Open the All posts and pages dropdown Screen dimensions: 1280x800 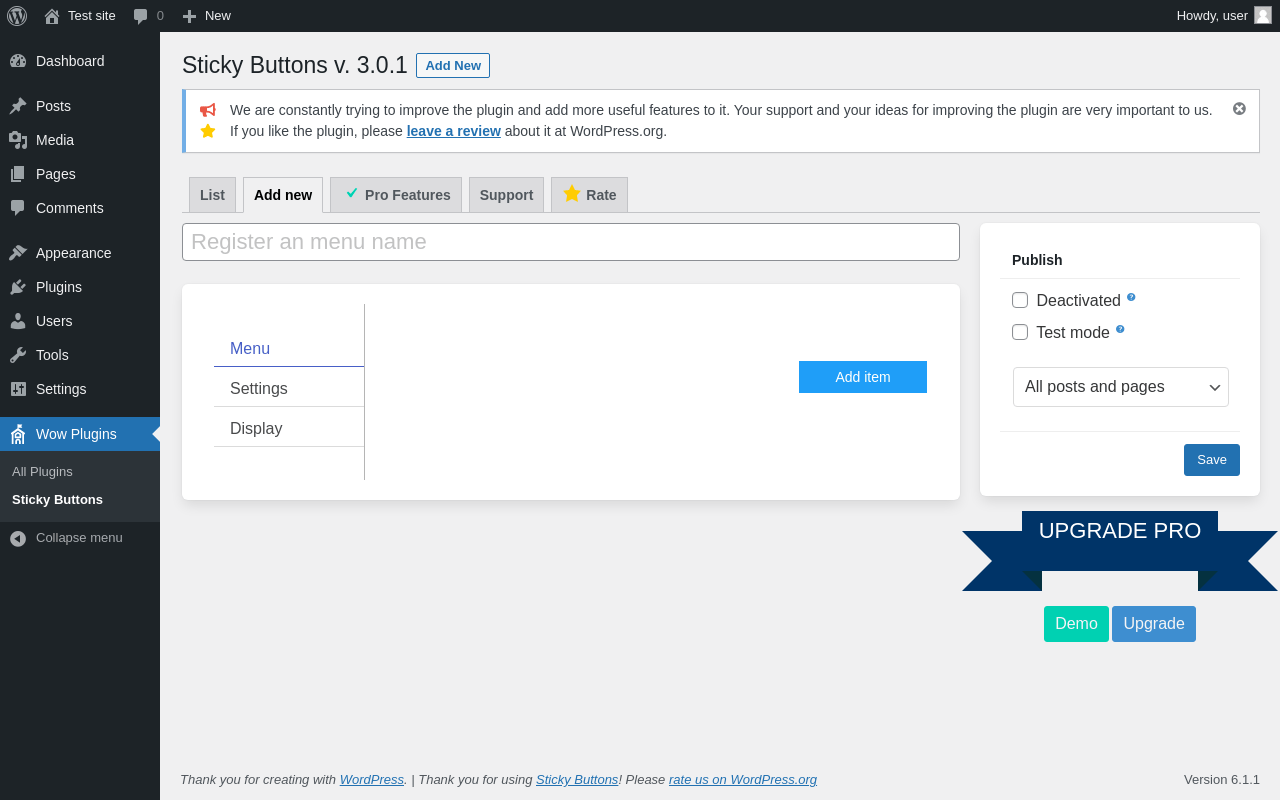pos(1121,387)
